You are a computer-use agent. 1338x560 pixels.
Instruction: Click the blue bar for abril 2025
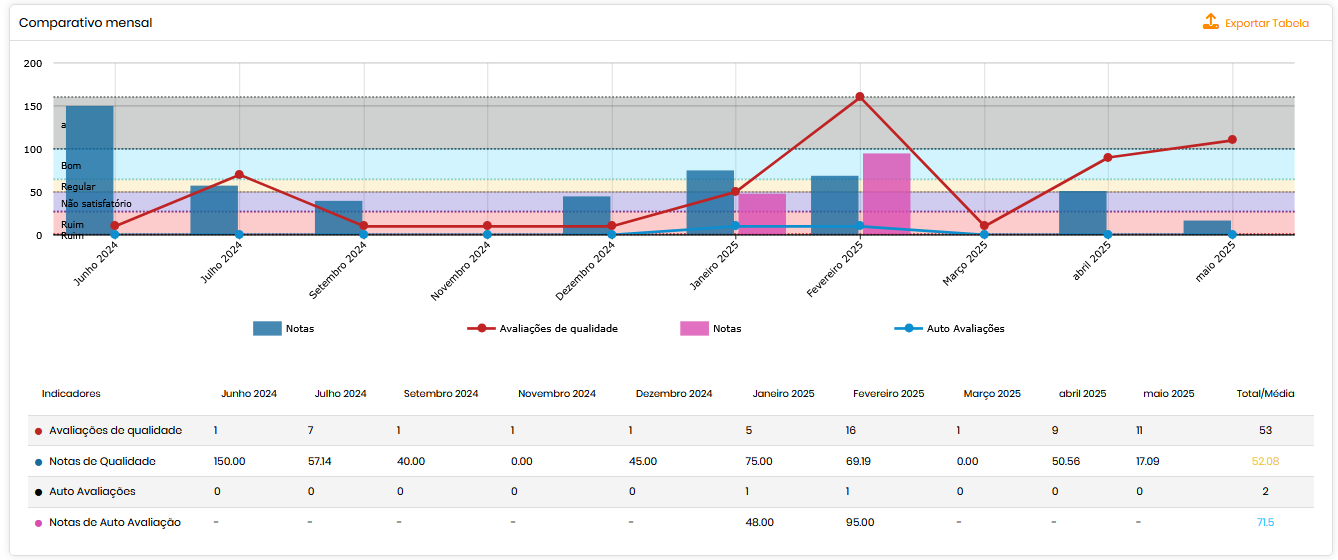pyautogui.click(x=1082, y=213)
